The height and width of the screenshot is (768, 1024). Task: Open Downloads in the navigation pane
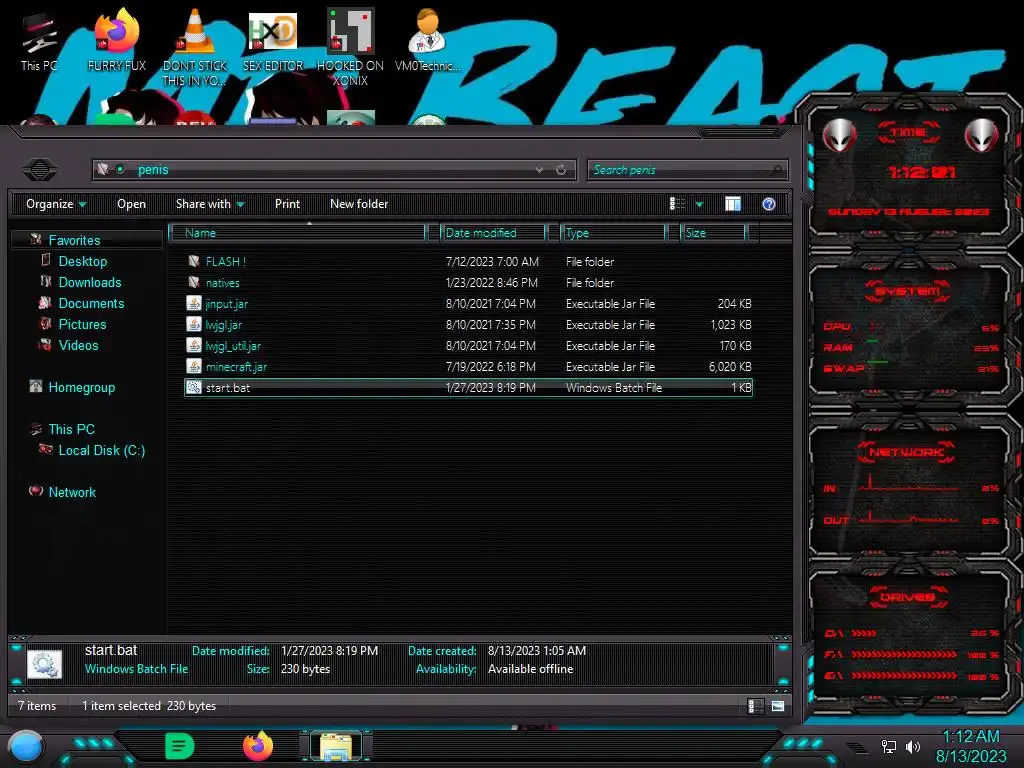point(89,282)
